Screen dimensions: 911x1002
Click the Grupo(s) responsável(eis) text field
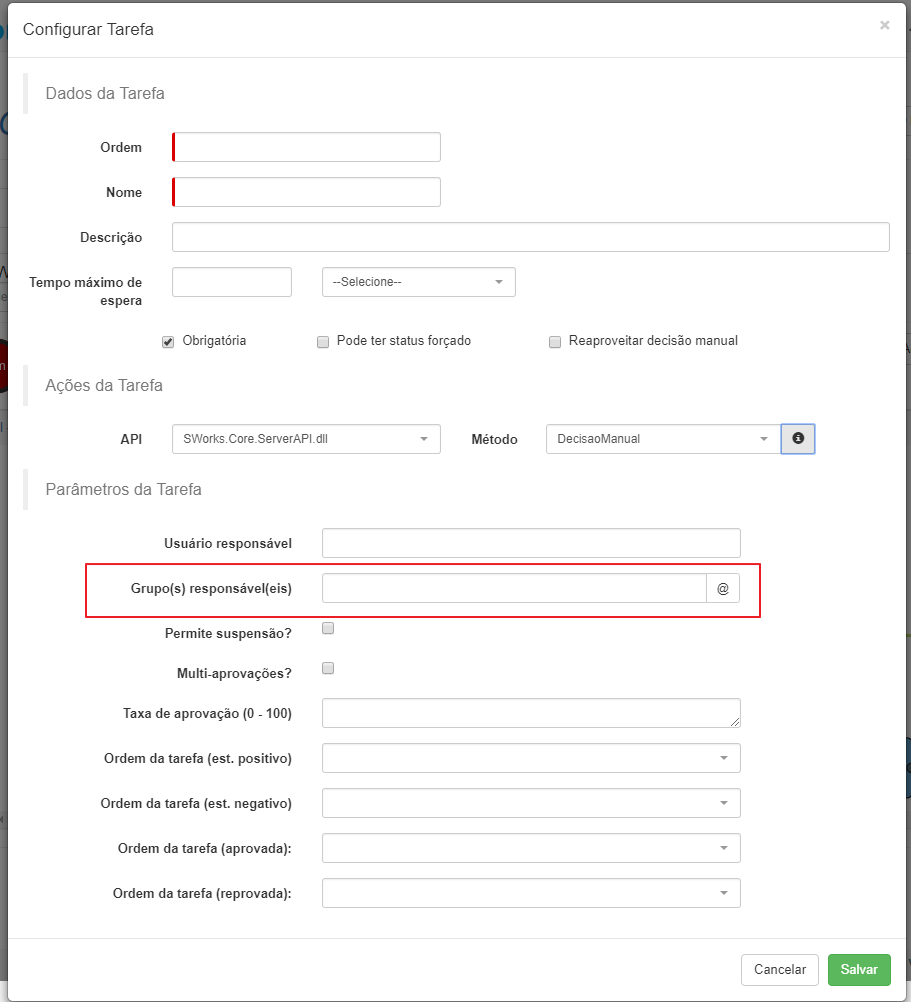(514, 589)
